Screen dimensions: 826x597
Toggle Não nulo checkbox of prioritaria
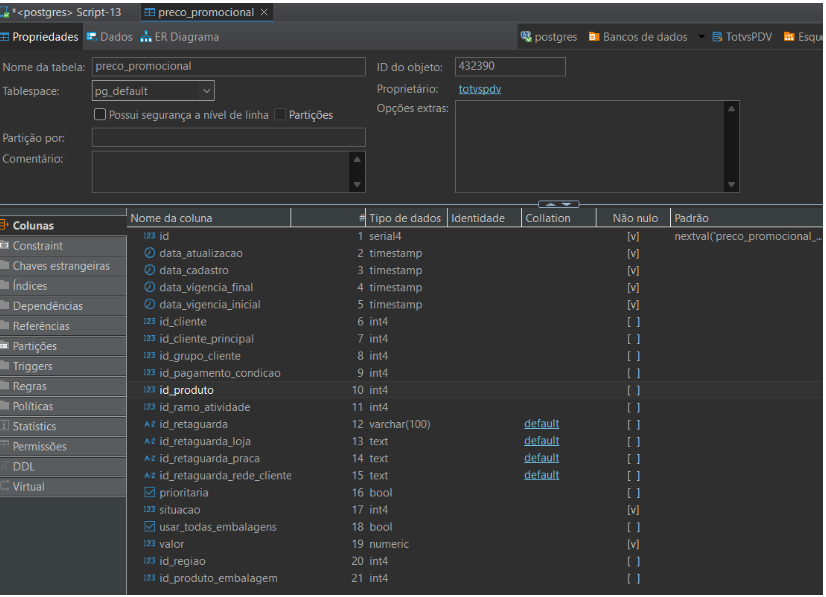(x=633, y=493)
